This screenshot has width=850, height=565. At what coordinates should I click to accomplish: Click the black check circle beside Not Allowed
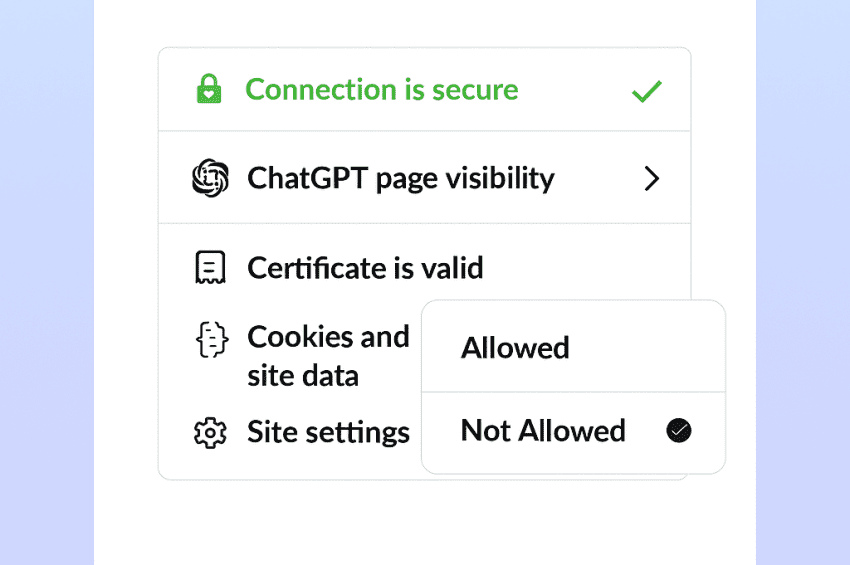[x=679, y=431]
